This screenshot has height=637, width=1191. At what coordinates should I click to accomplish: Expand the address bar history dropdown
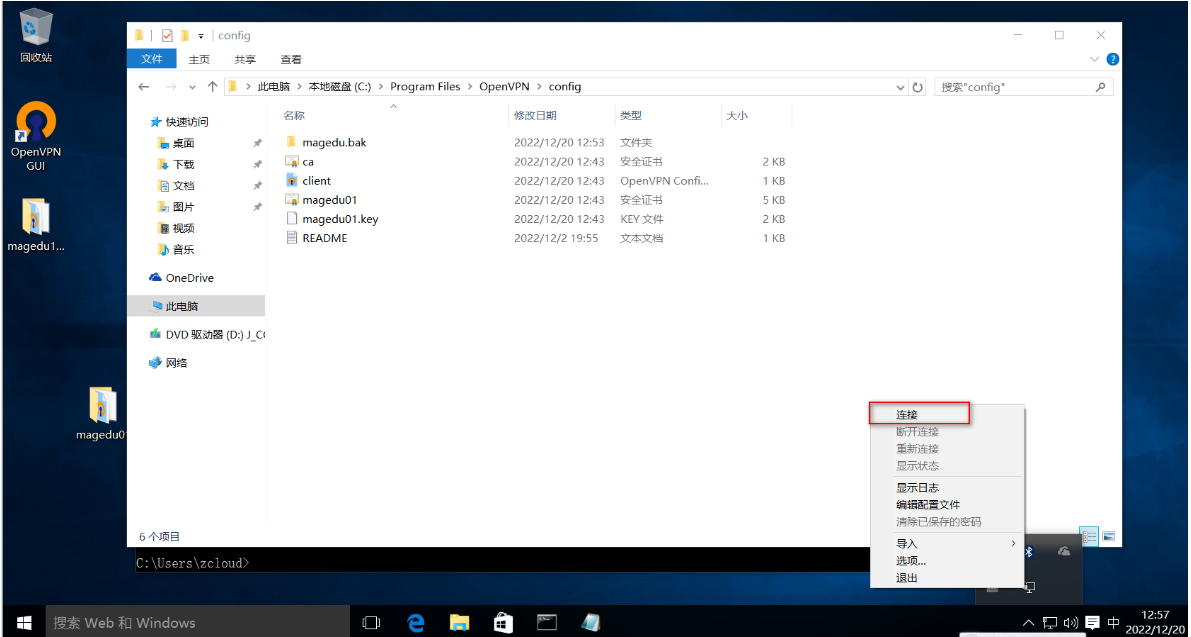pos(901,87)
